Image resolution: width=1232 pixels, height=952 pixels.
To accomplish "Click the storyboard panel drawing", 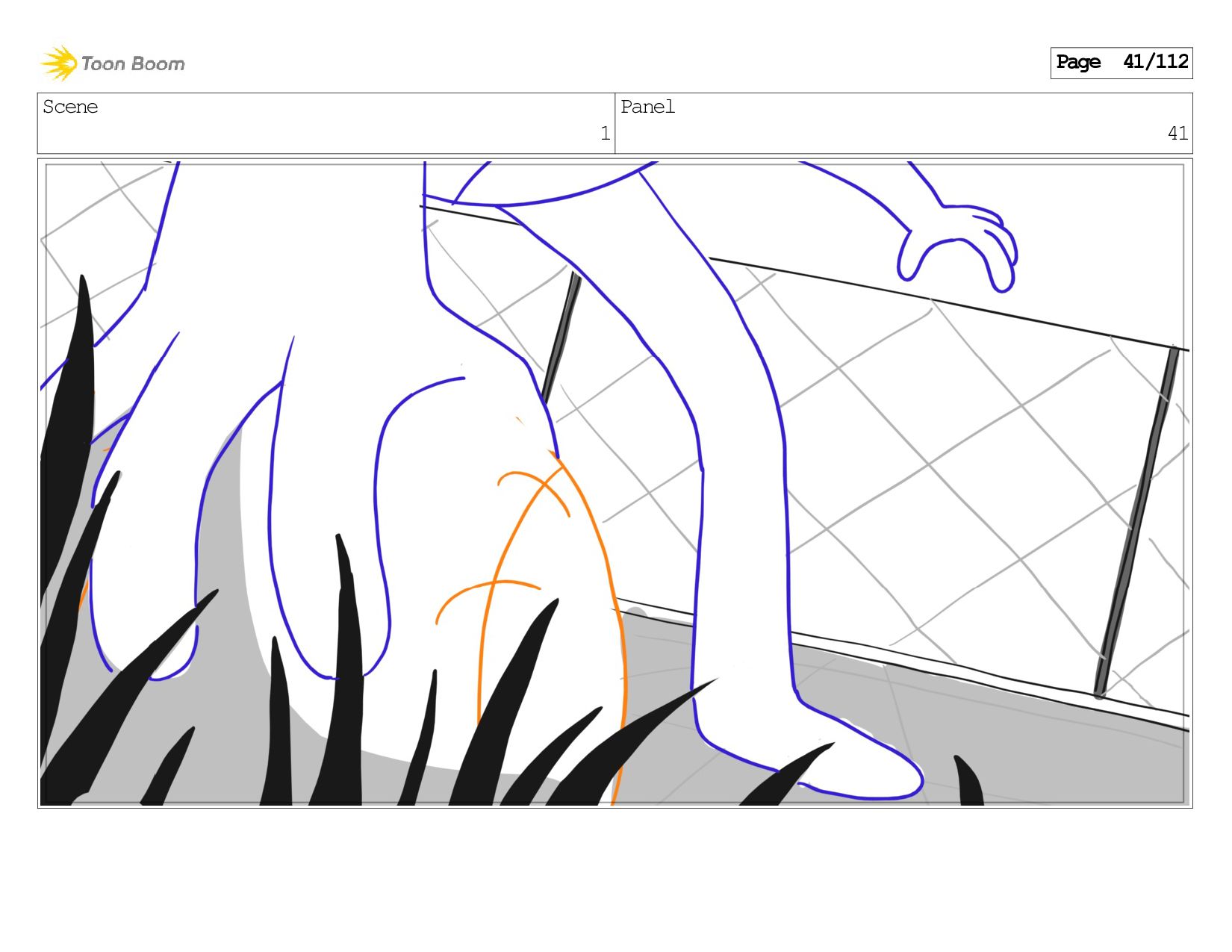I will [615, 483].
